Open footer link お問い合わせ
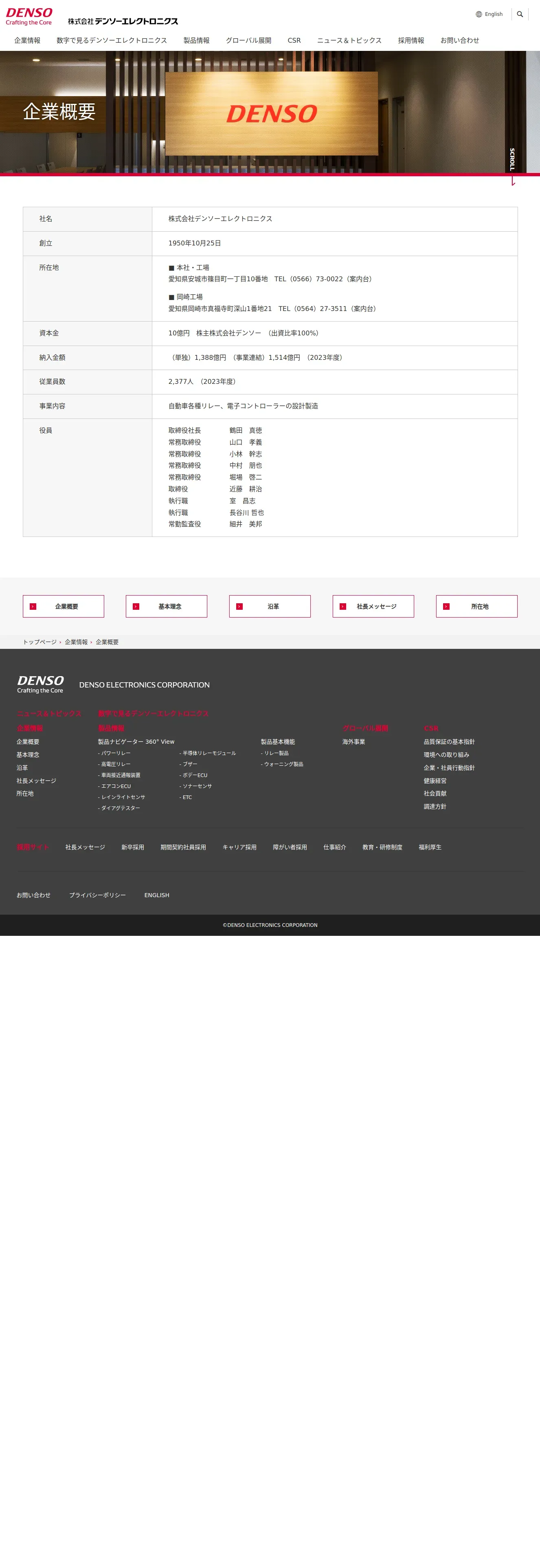The height and width of the screenshot is (1568, 540). (x=33, y=895)
